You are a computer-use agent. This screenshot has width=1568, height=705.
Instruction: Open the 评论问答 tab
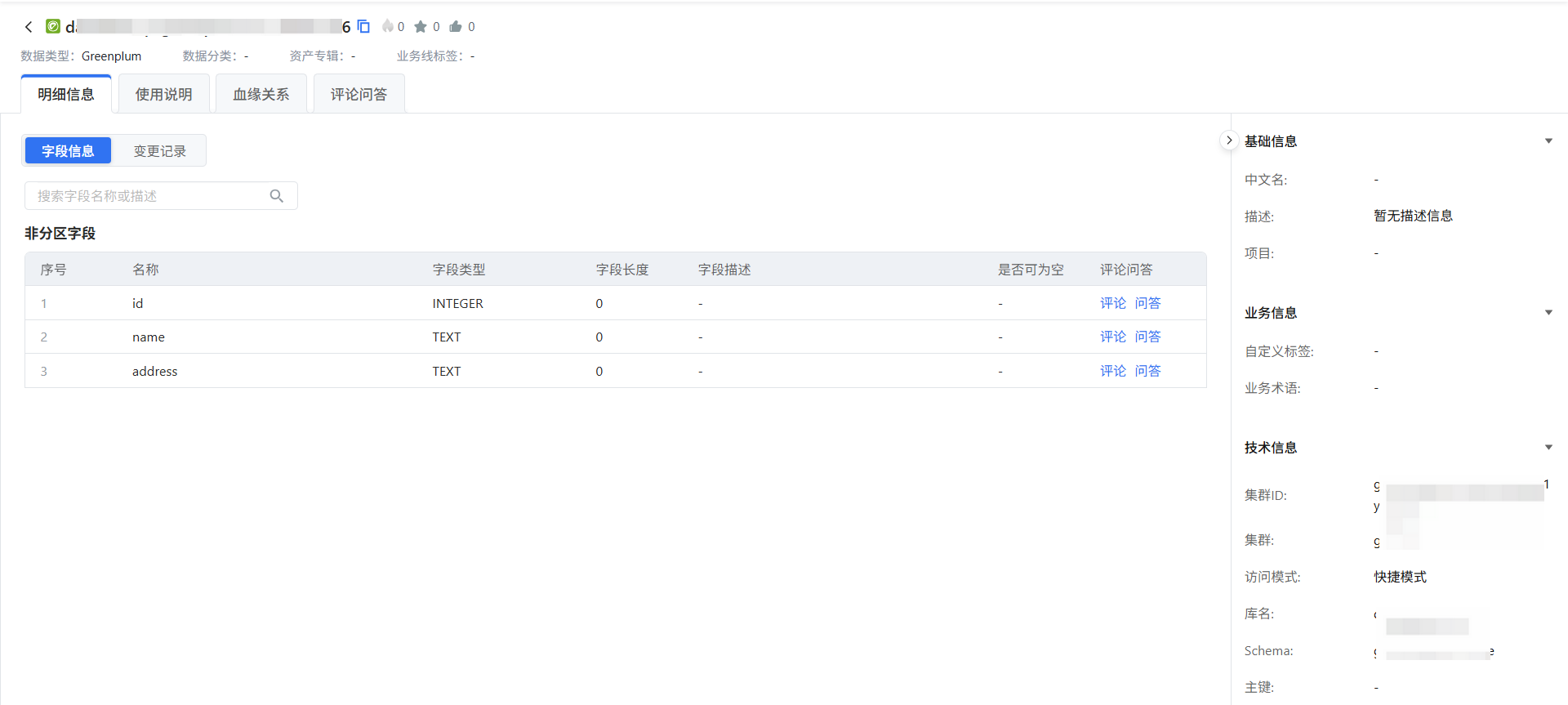[359, 95]
